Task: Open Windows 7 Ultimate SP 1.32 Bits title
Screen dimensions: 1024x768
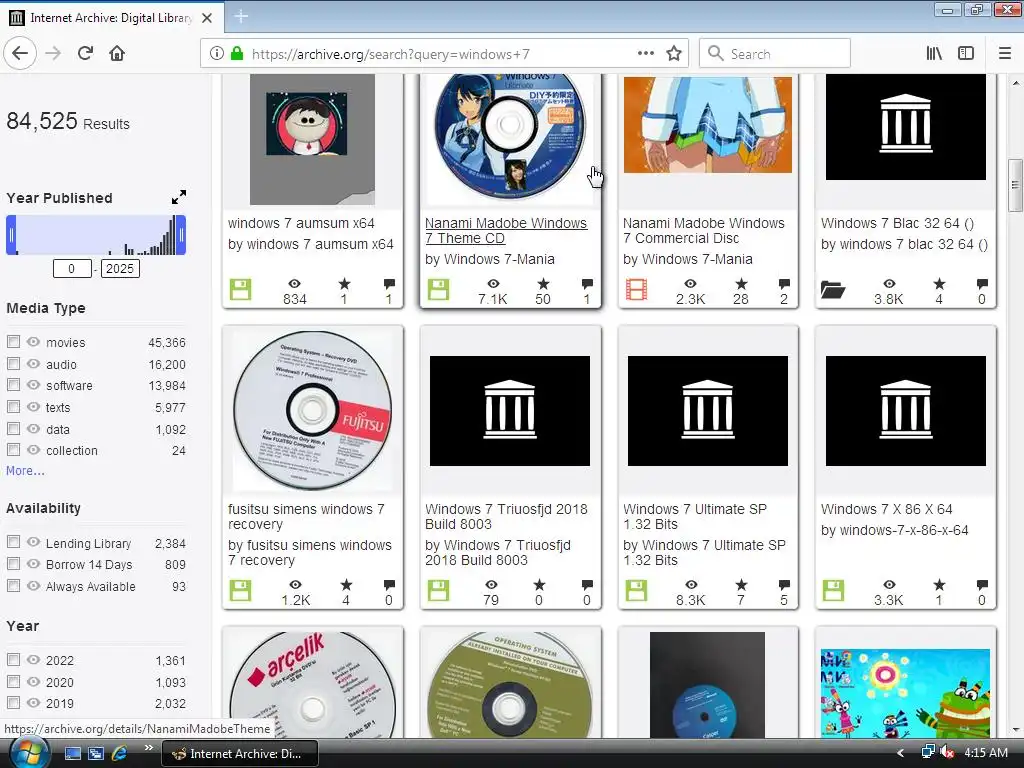Action: pos(695,517)
